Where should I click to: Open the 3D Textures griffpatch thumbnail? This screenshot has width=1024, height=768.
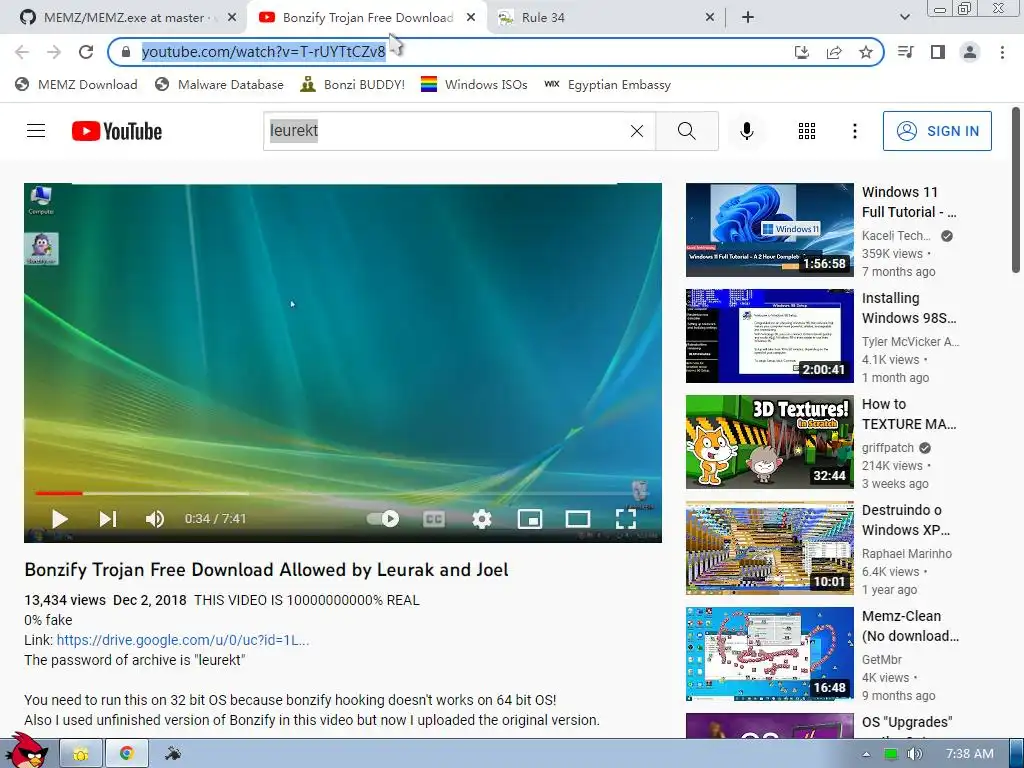point(769,442)
